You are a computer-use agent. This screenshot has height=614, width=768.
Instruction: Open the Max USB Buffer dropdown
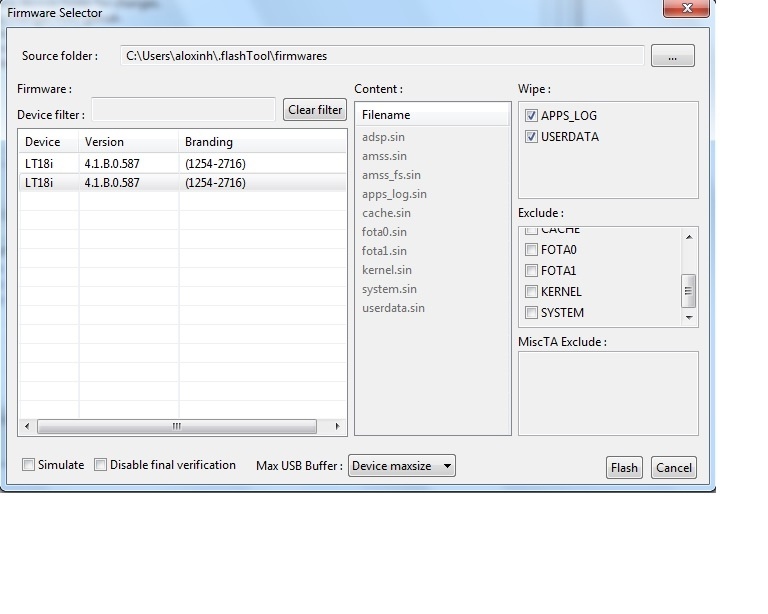tap(402, 466)
